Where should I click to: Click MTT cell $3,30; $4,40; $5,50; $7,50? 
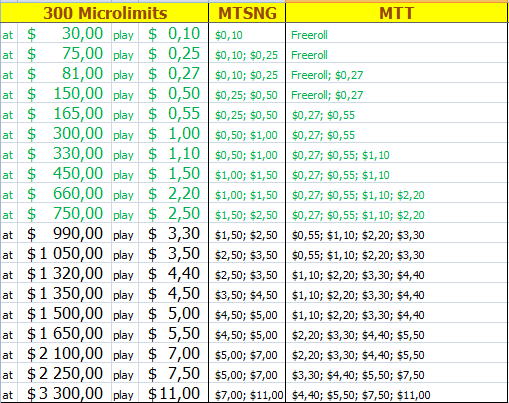tap(396, 373)
